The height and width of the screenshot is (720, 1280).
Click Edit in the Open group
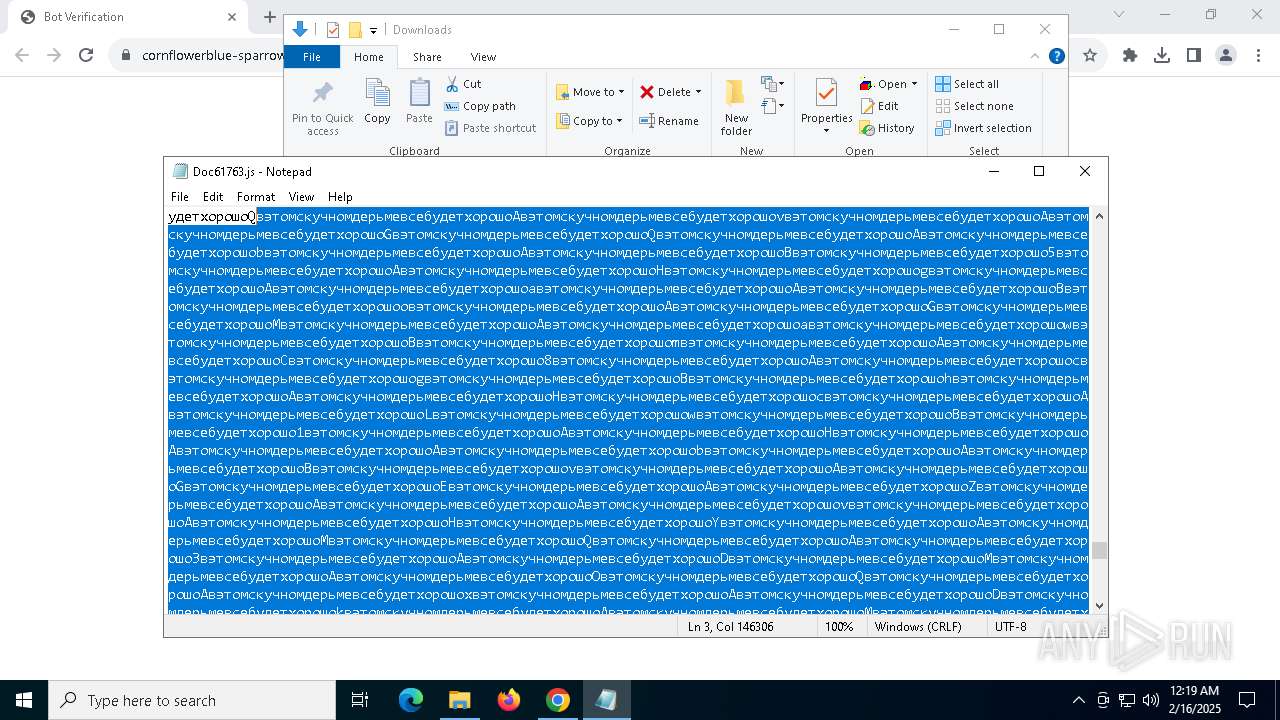pyautogui.click(x=879, y=106)
